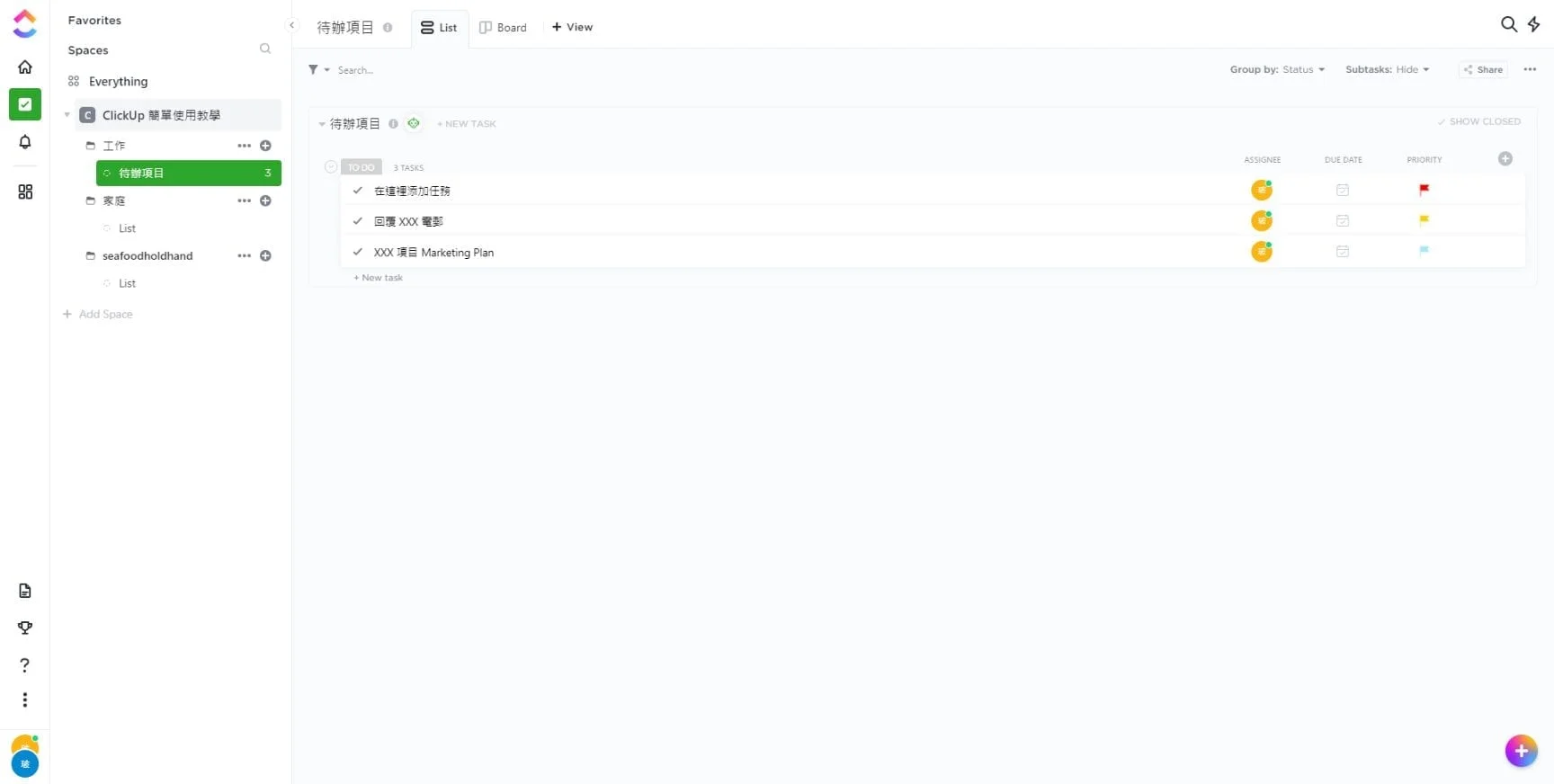This screenshot has height=784, width=1554.
Task: Expand seafoodholdhand folder
Action: coord(90,256)
